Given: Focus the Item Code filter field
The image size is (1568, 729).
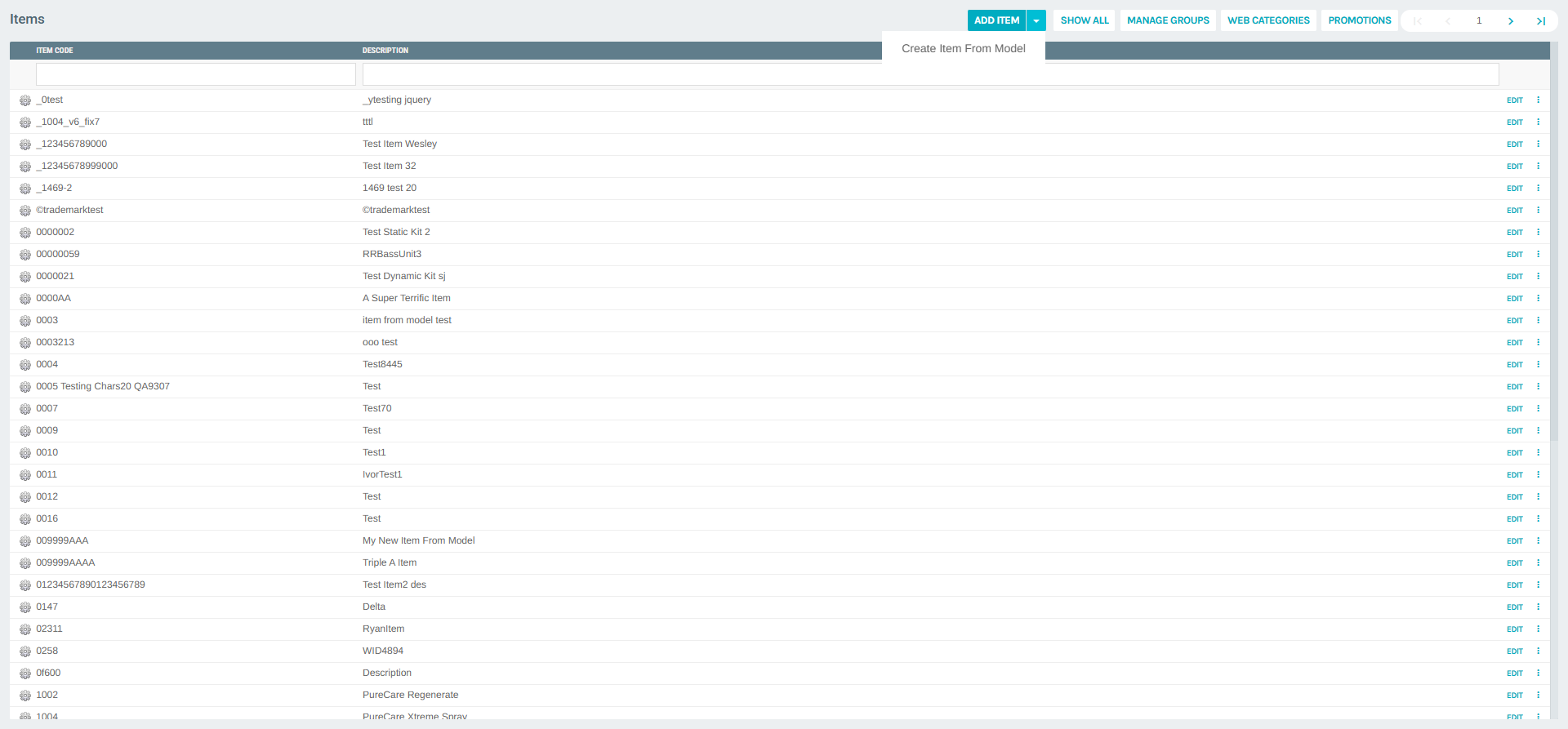Looking at the screenshot, I should (x=195, y=74).
